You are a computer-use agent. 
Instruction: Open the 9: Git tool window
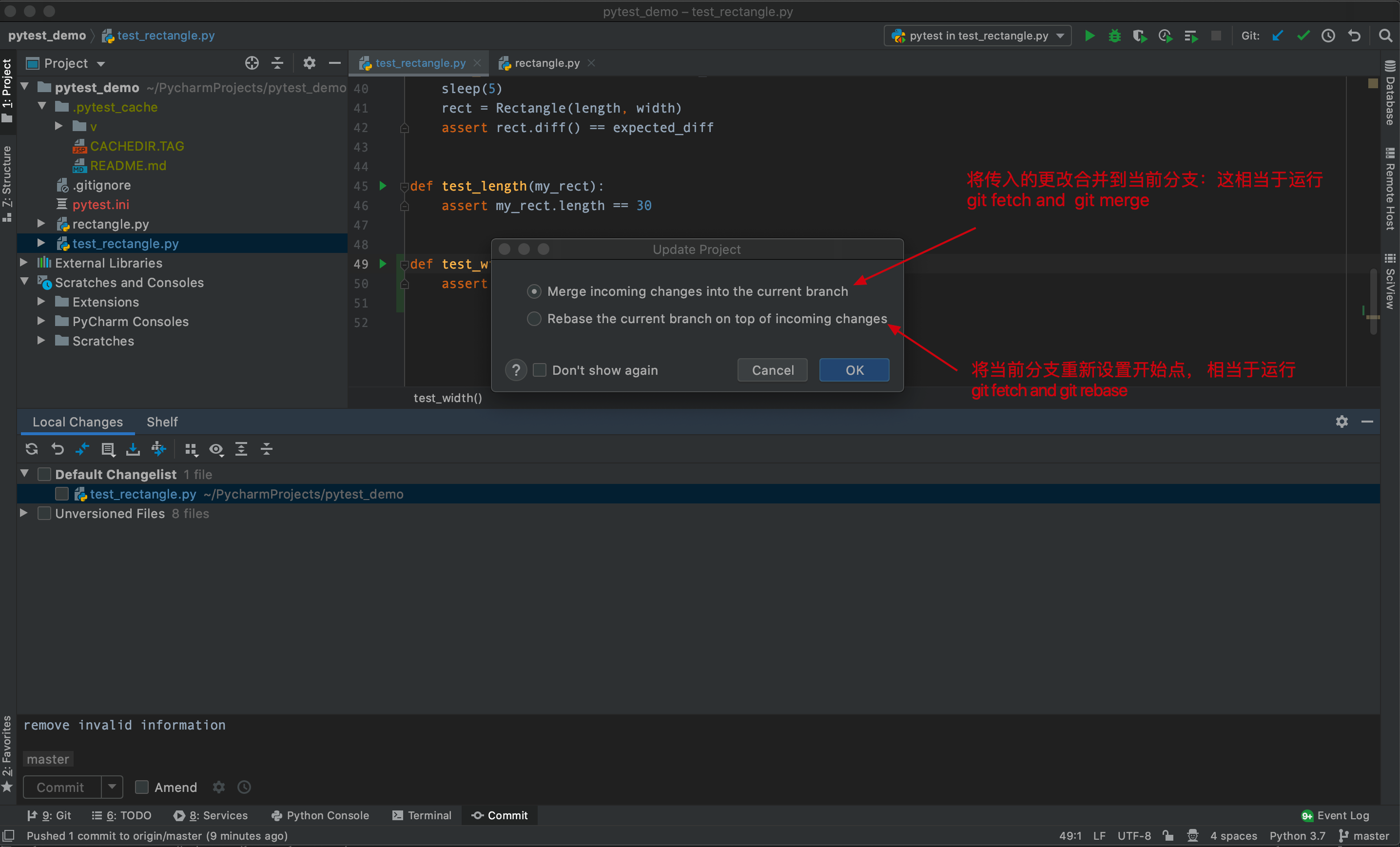click(x=49, y=816)
